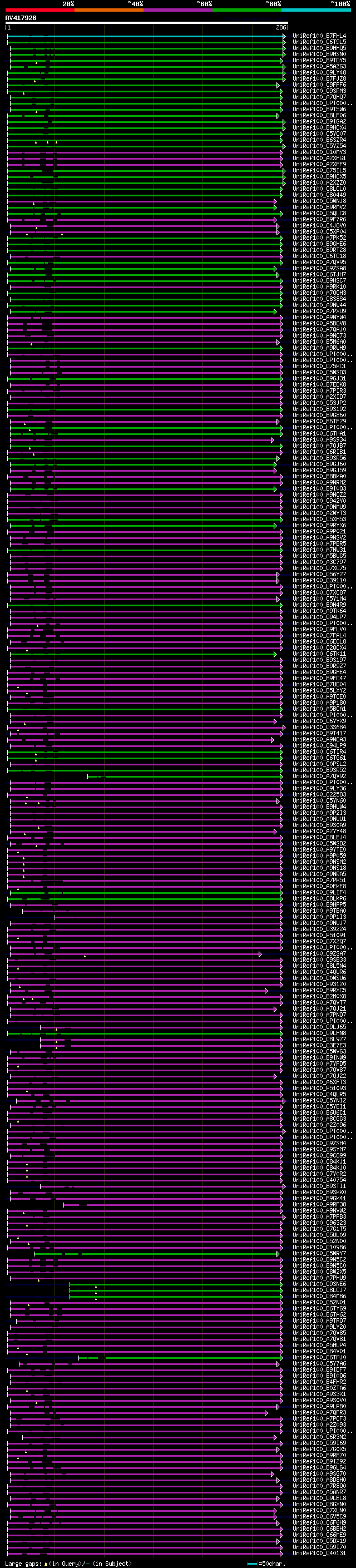This screenshot has height=1568, width=356.
Task: Open UniRef100_B9T5W6 entry
Action: [319, 110]
